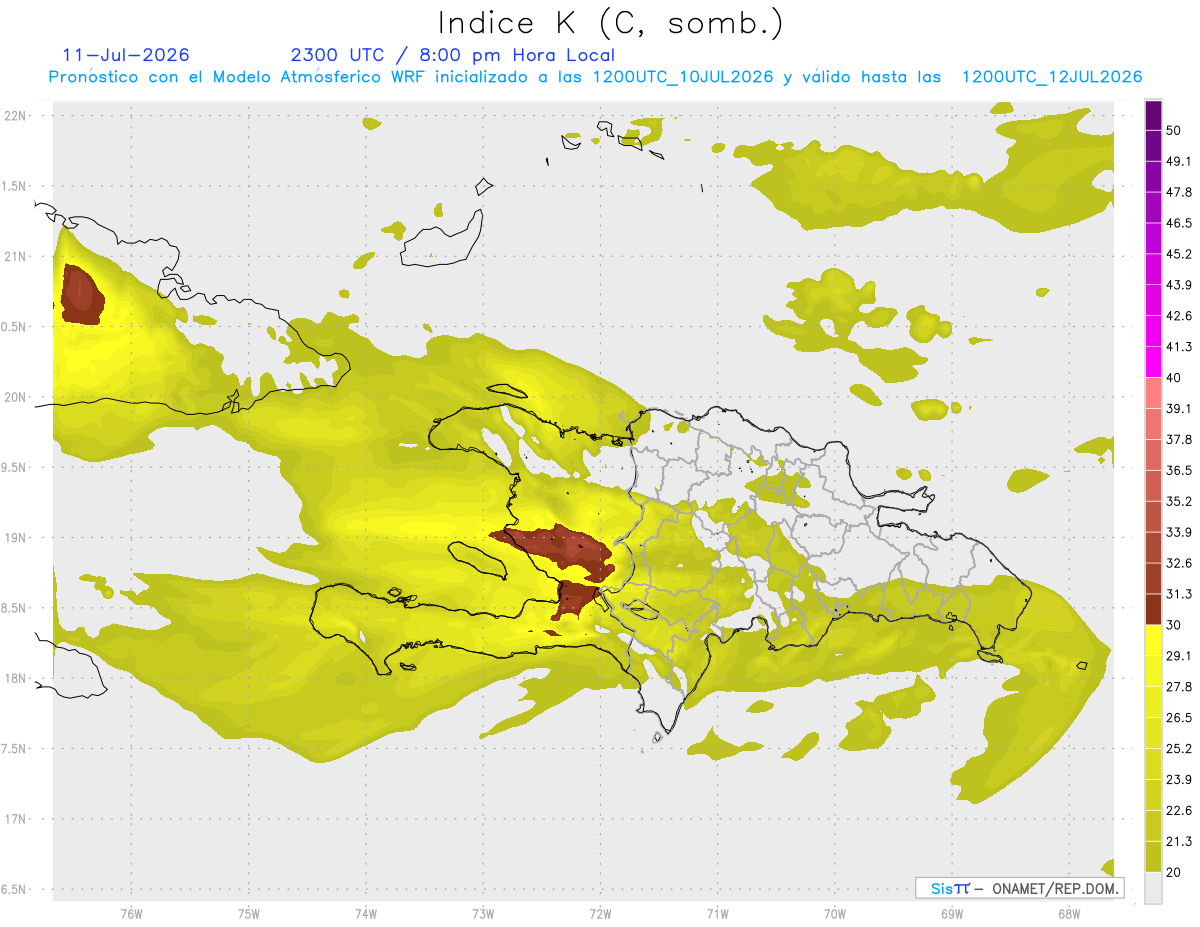Click the colorbar value "29.1"
Image resolution: width=1200 pixels, height=927 pixels.
pos(1179,656)
